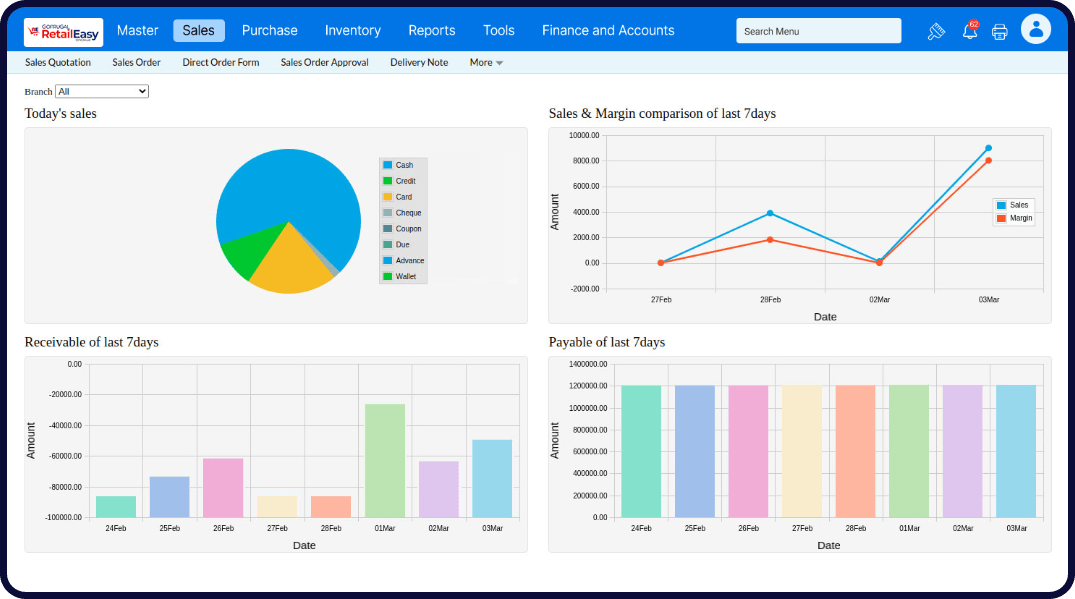Open the Master menu
The image size is (1075, 599).
(x=137, y=30)
